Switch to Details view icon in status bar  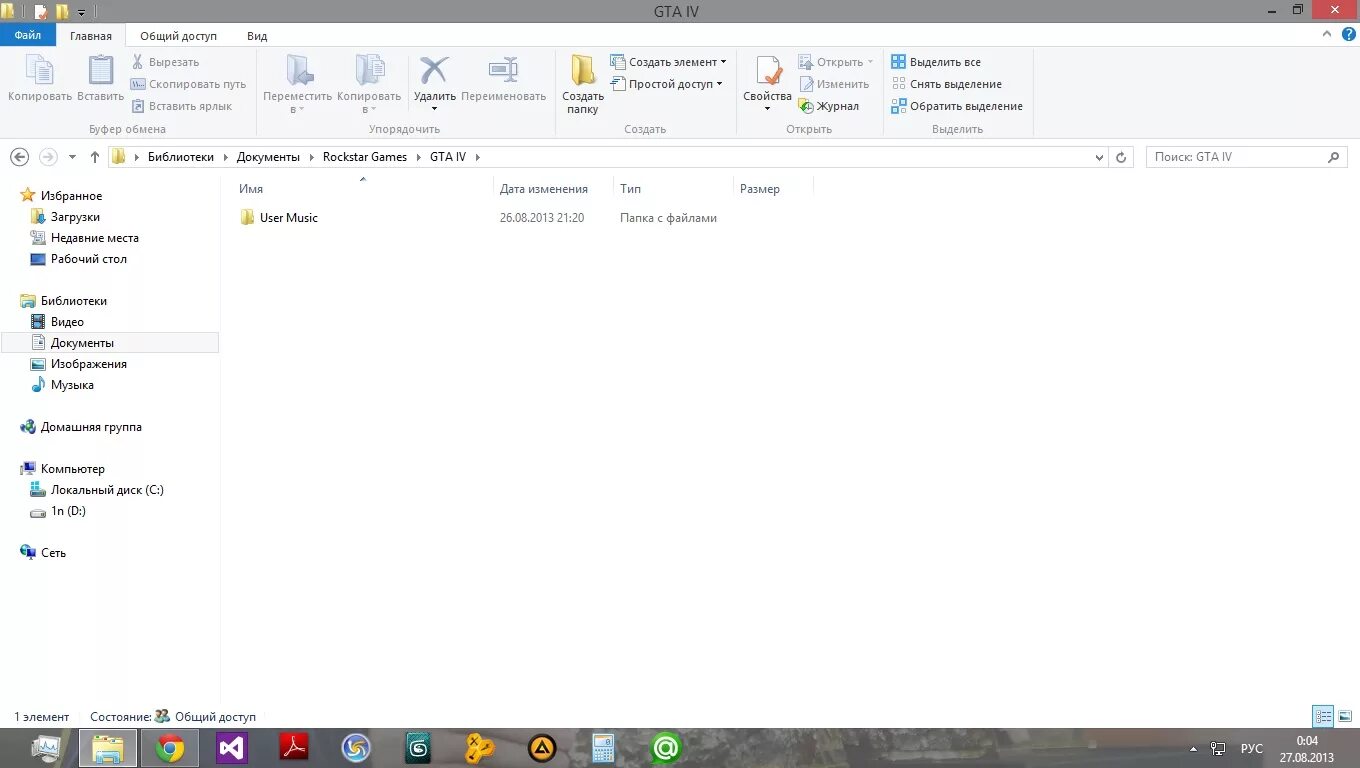click(x=1324, y=716)
